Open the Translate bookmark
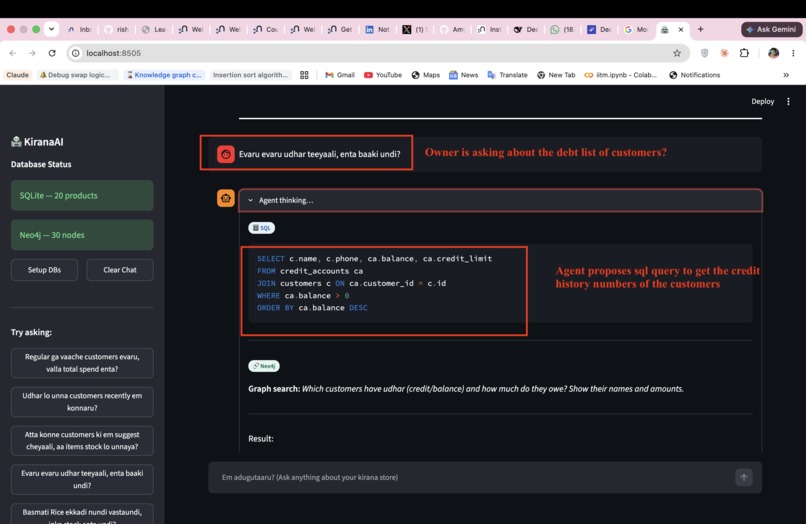The image size is (806, 524). click(x=507, y=75)
